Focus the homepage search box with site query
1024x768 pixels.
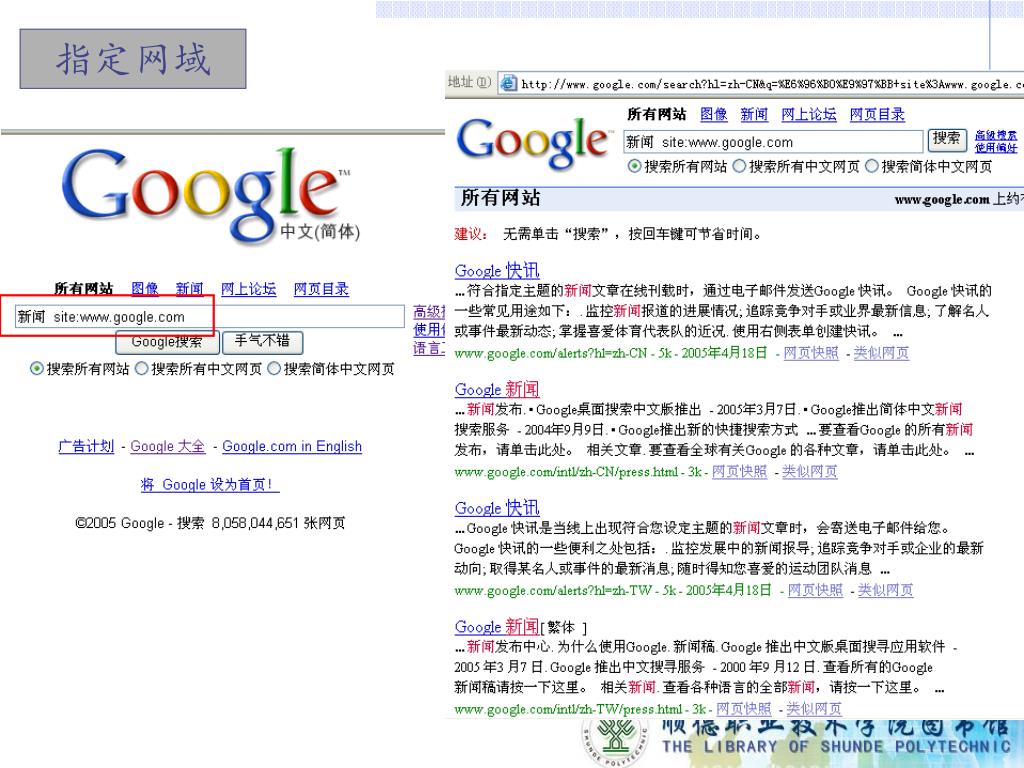(210, 317)
